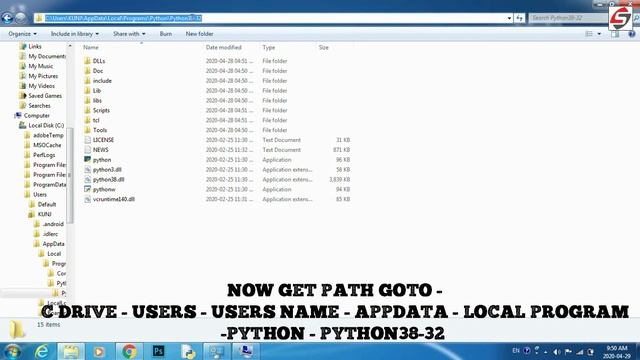Viewport: 640px width, 360px height.
Task: Sort by the Name column header
Action: click(91, 48)
